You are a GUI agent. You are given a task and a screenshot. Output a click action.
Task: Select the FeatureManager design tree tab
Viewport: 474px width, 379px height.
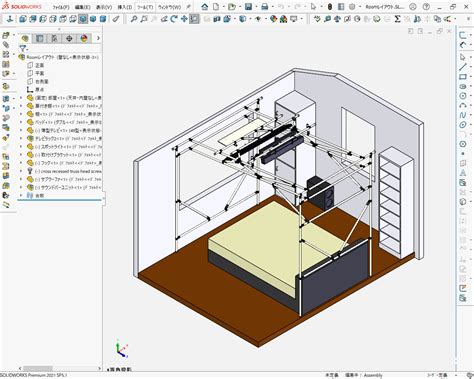point(25,38)
